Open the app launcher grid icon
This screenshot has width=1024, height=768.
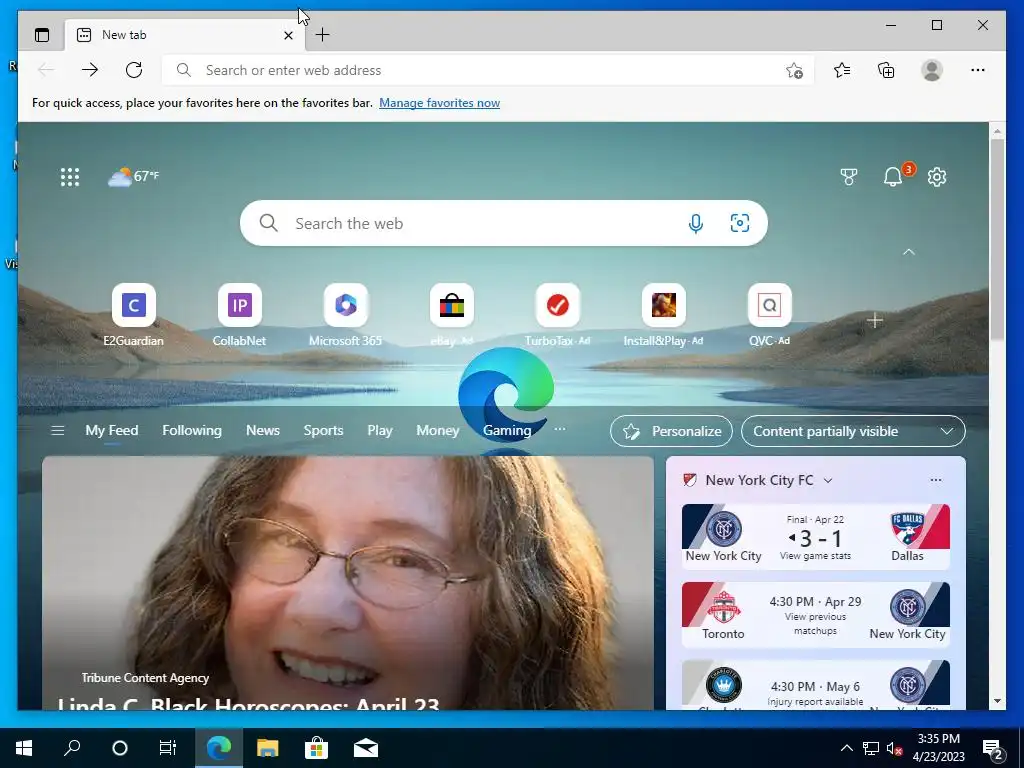point(70,177)
